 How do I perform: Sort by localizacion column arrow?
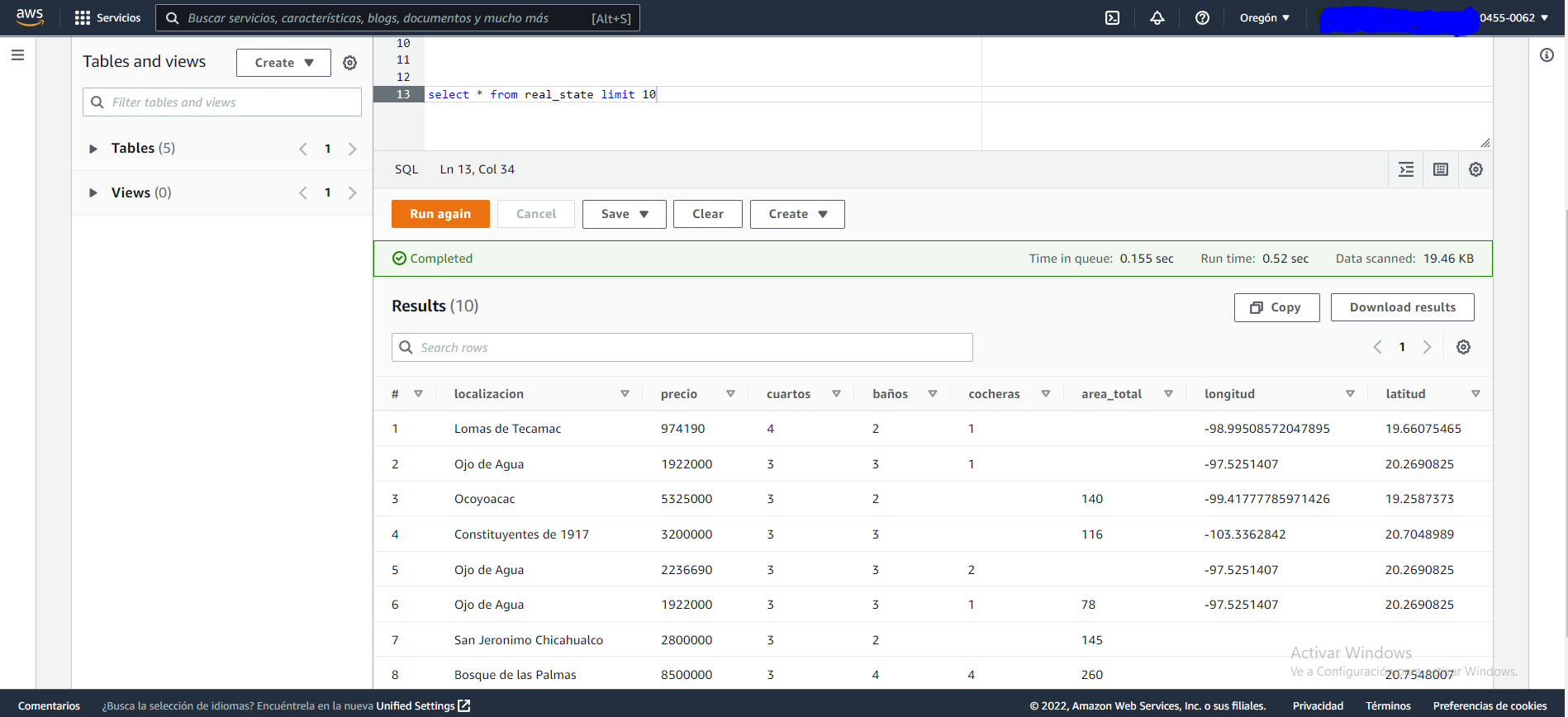625,394
